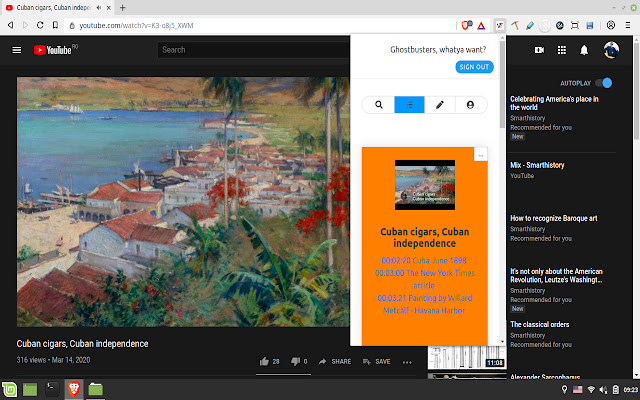640x400 pixels.
Task: Click the round white extension icon
Action: [544, 26]
